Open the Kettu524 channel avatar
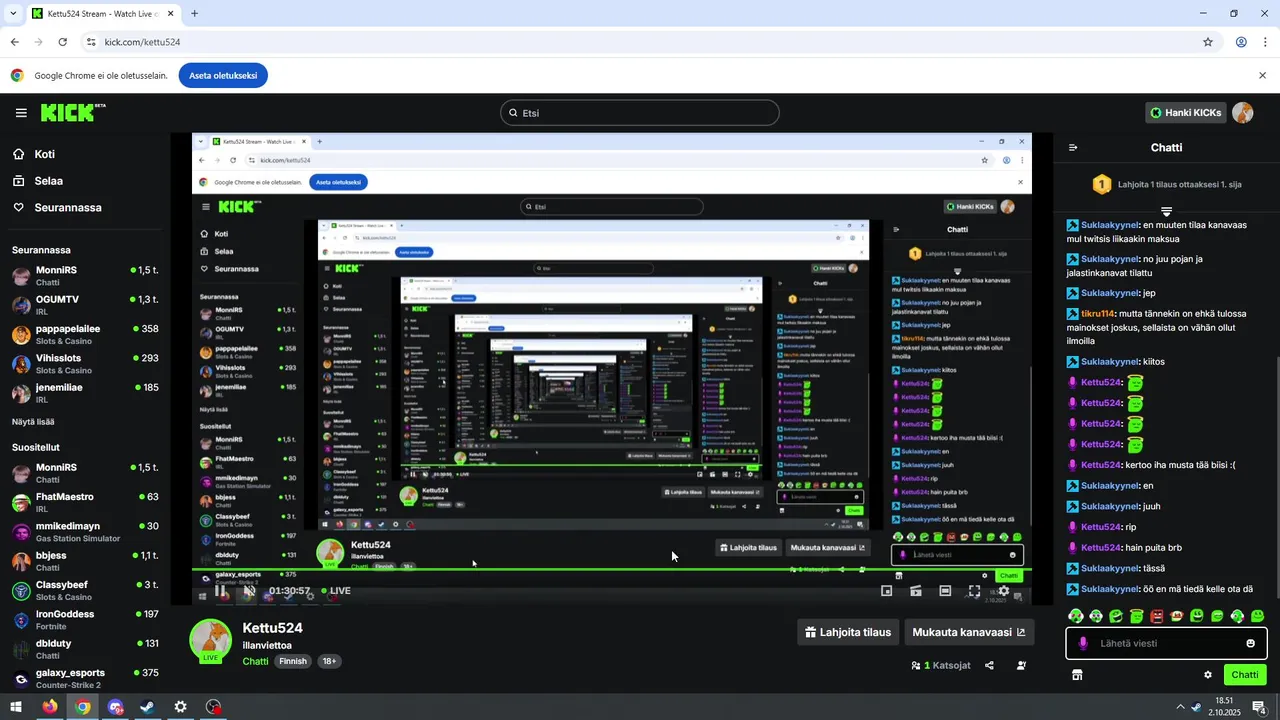 211,642
